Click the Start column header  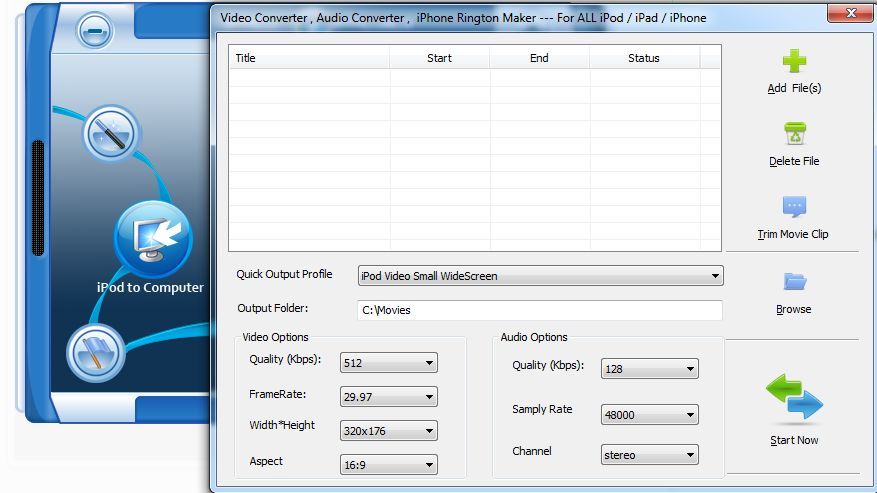coord(440,58)
